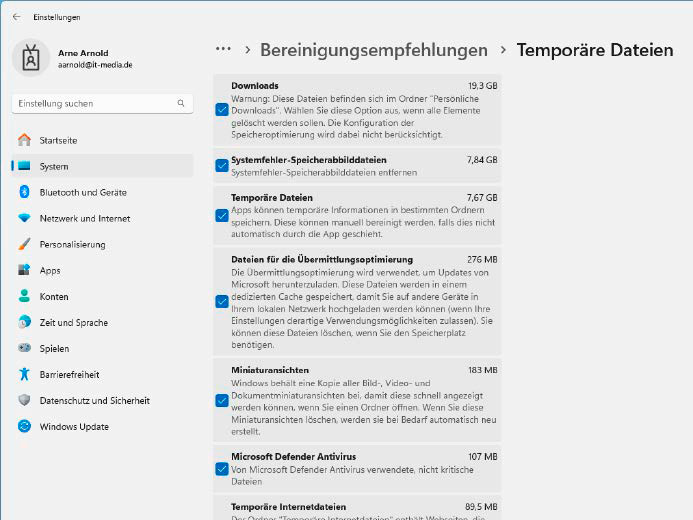Open Windows Update settings

[103, 427]
